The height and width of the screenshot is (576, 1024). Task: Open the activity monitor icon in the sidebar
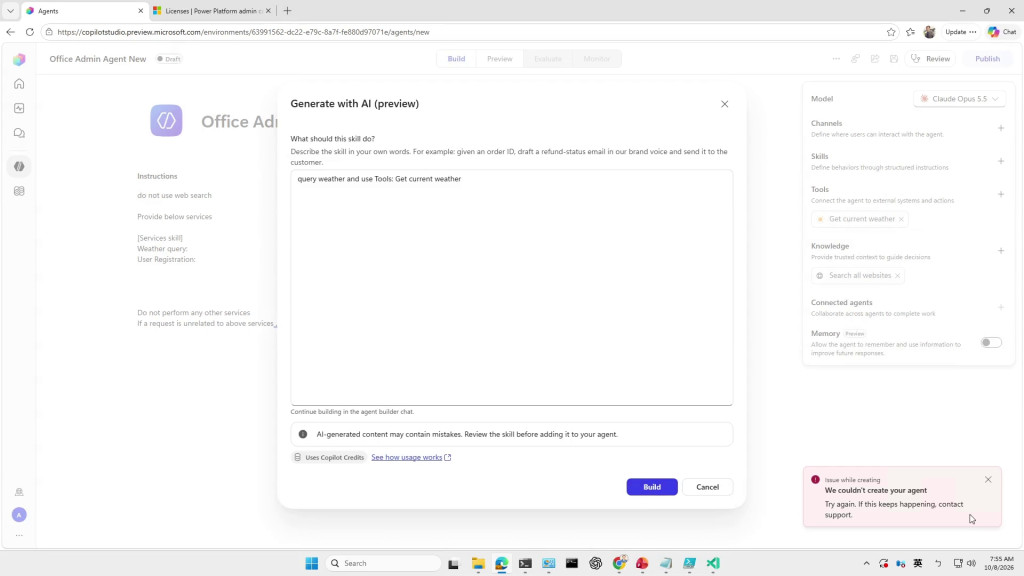click(19, 108)
